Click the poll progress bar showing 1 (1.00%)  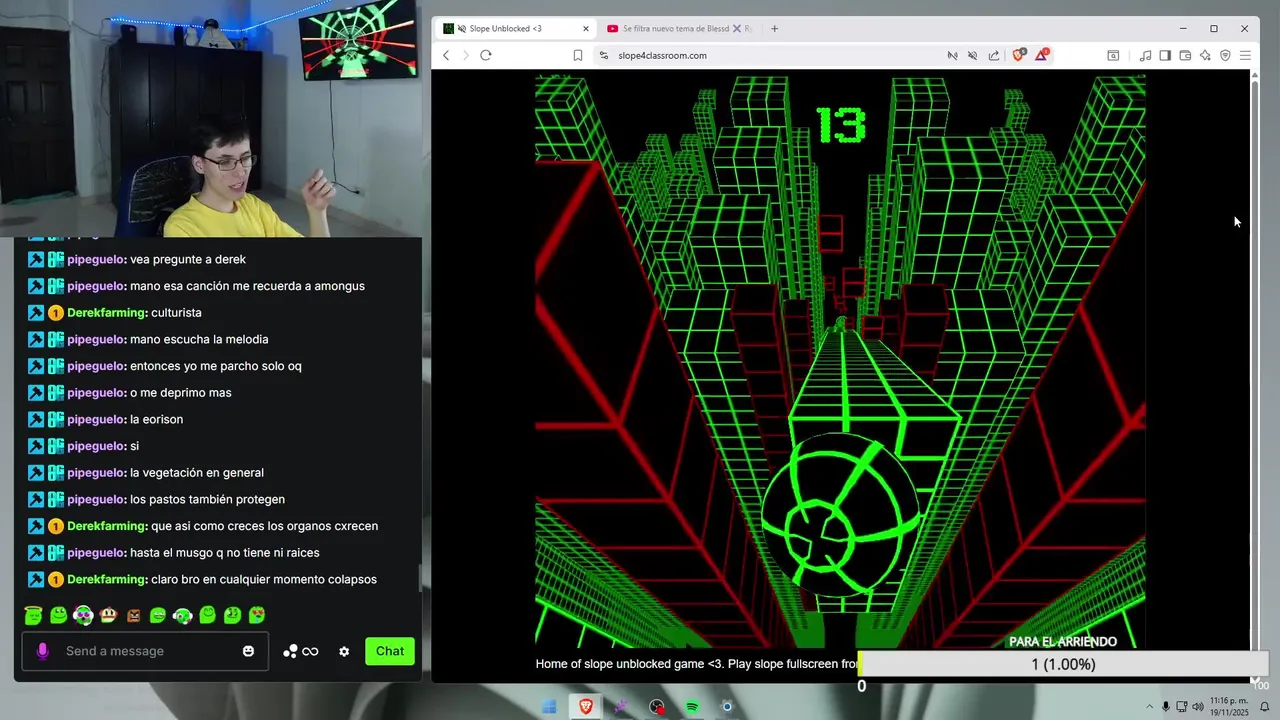(1063, 664)
